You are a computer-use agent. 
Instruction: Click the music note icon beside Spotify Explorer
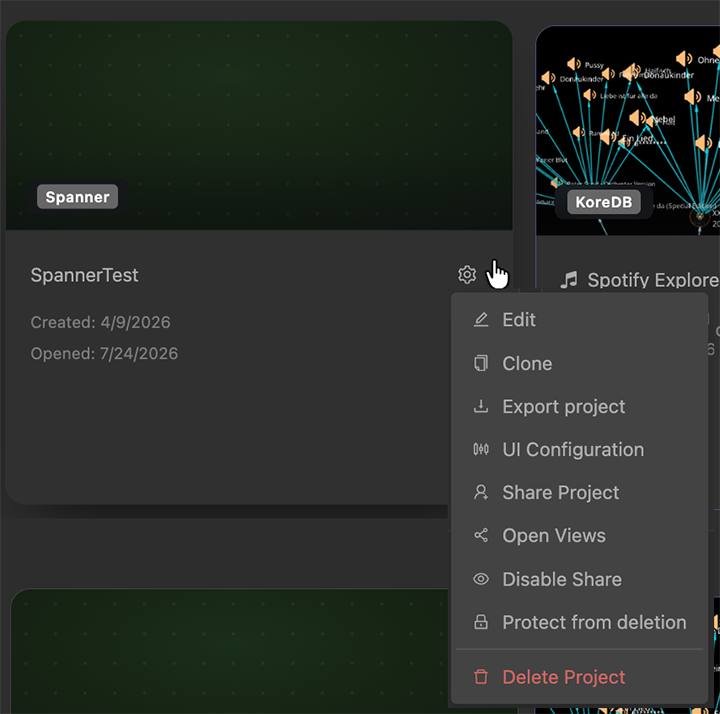tap(569, 280)
